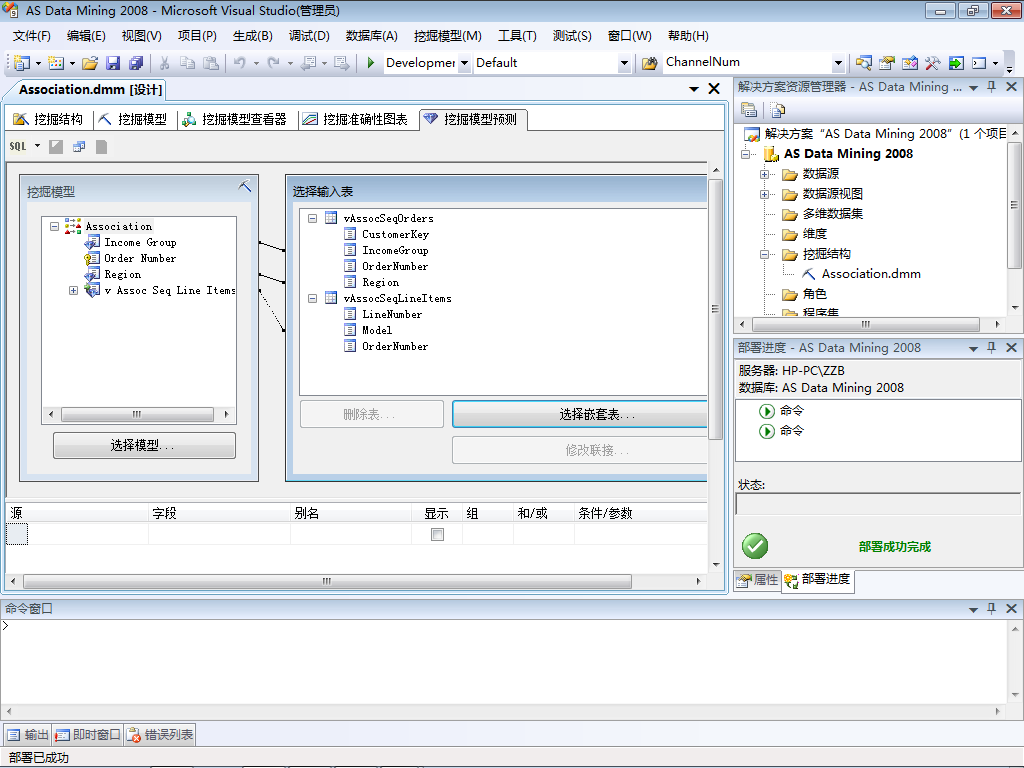This screenshot has width=1024, height=768.
Task: Open the 输出 tab at bottom
Action: coord(28,735)
